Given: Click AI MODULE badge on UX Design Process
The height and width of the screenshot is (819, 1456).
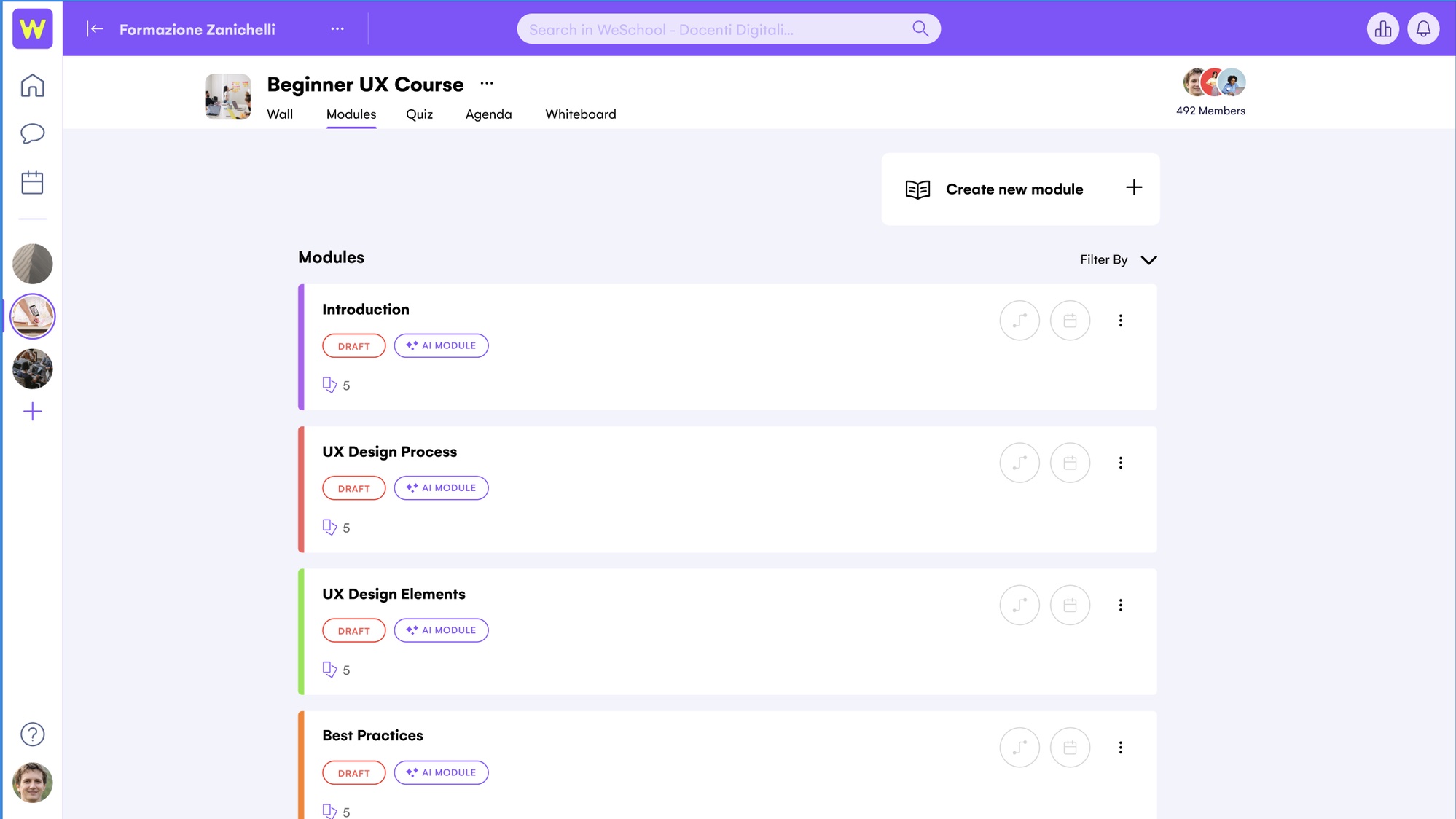Looking at the screenshot, I should [x=441, y=487].
